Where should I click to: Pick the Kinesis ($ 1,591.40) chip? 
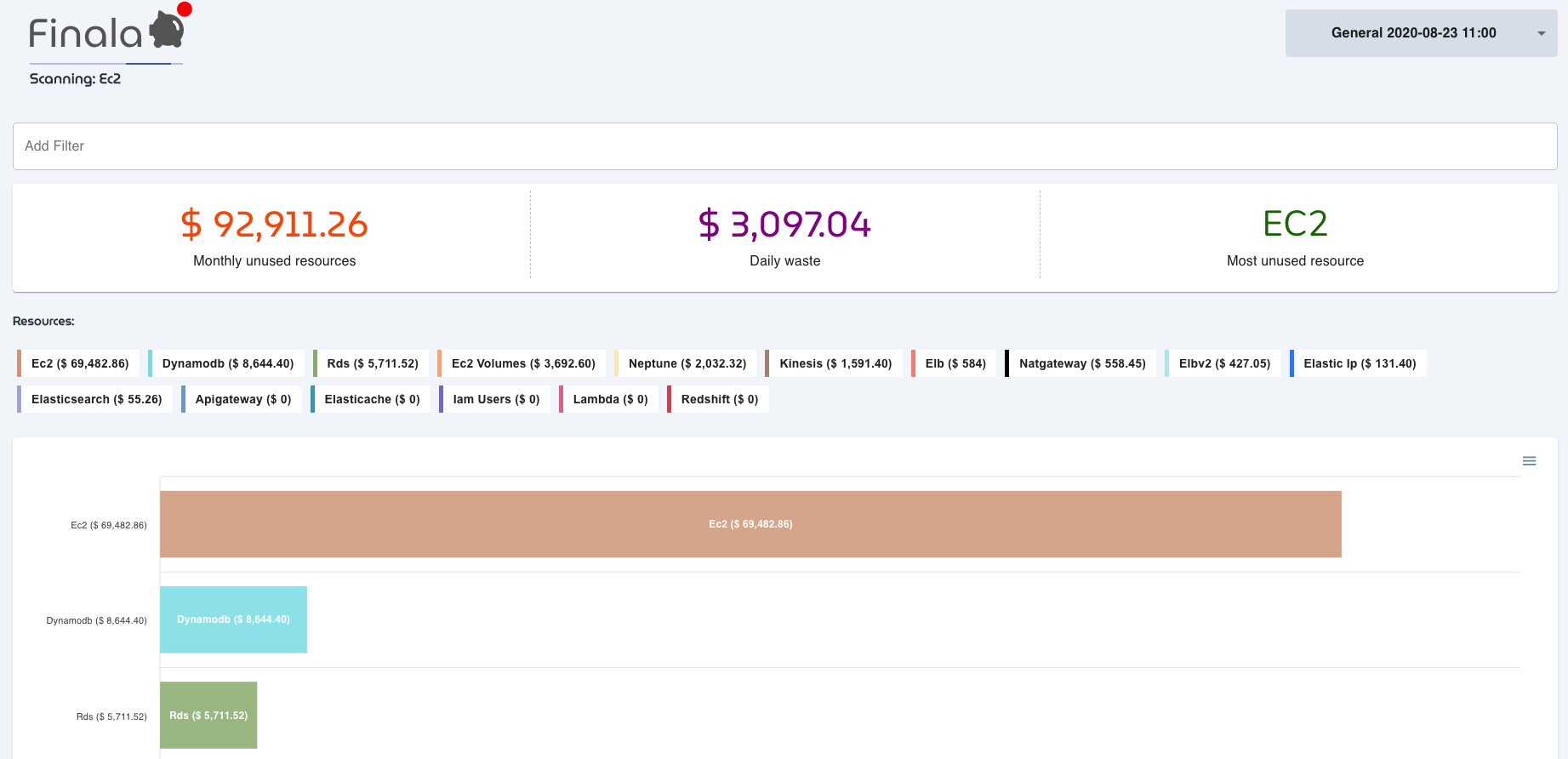tap(835, 363)
